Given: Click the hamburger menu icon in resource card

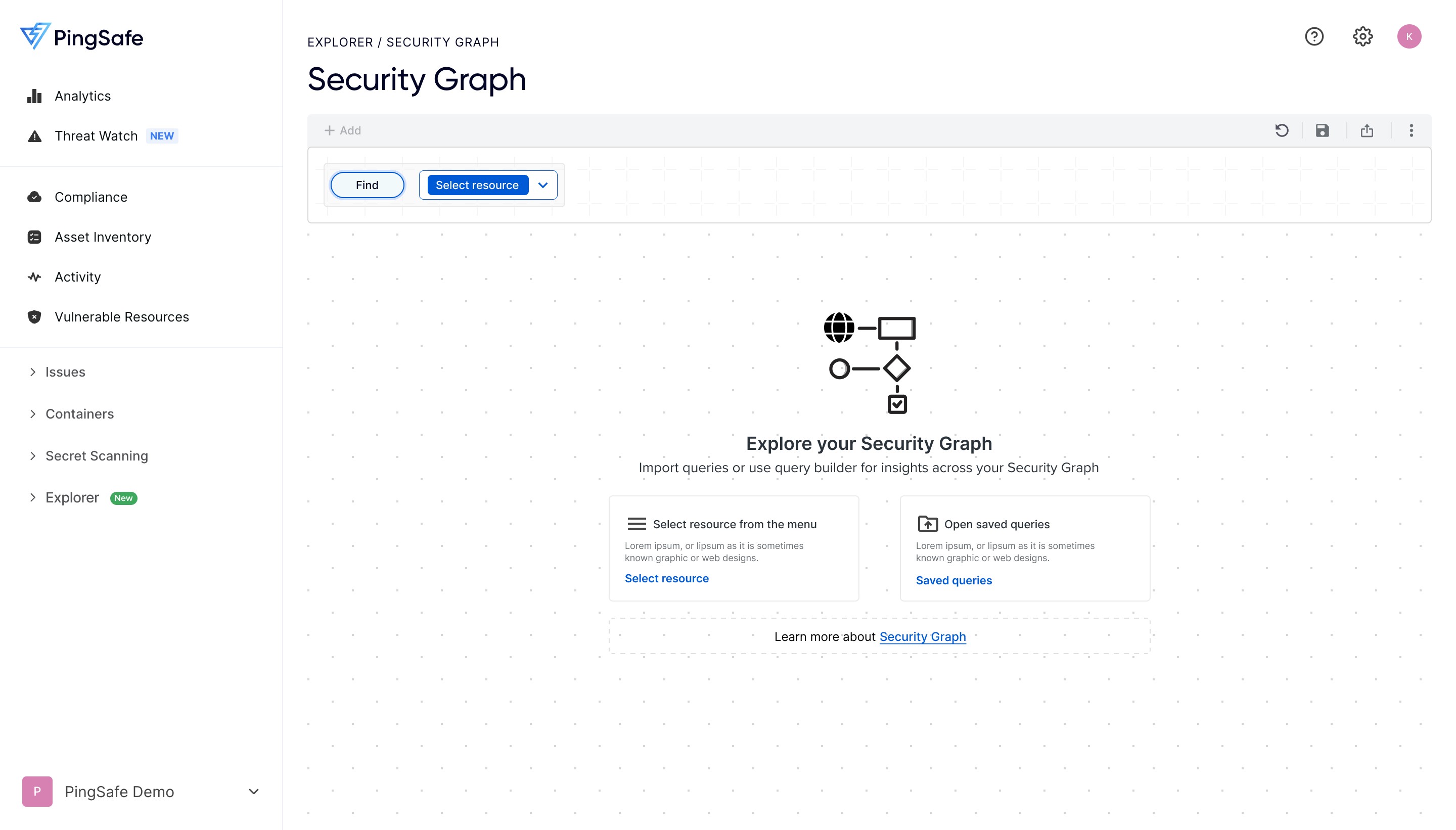Looking at the screenshot, I should pos(636,523).
